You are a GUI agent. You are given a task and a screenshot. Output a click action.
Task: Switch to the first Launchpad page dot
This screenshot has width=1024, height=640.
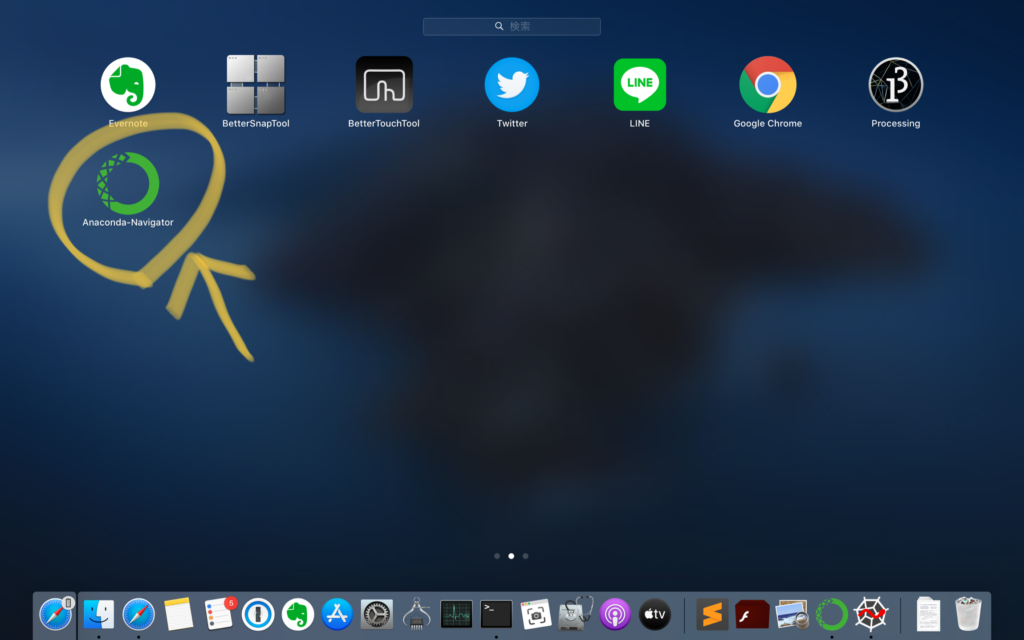(x=497, y=555)
